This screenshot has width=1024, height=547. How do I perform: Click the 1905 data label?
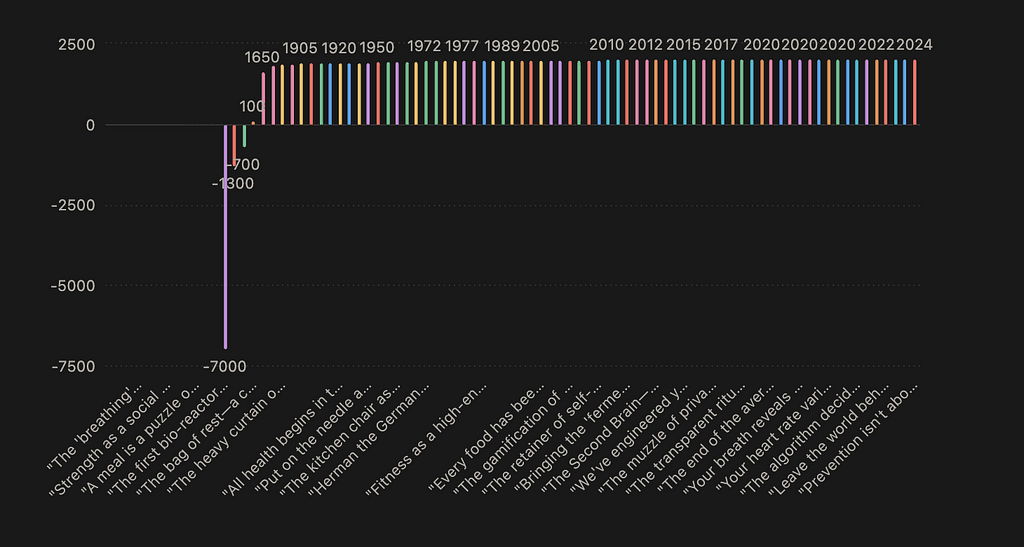click(300, 47)
